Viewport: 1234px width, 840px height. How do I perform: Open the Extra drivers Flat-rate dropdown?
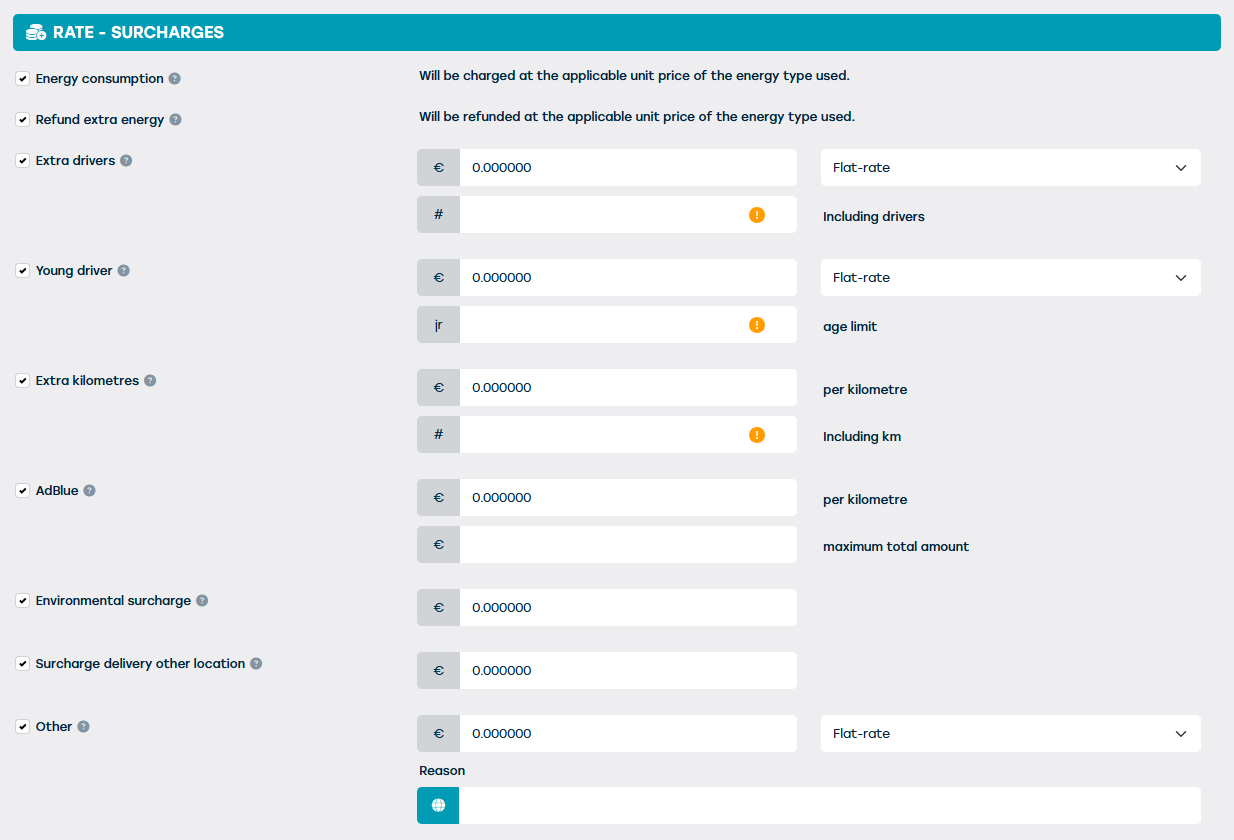click(1010, 168)
